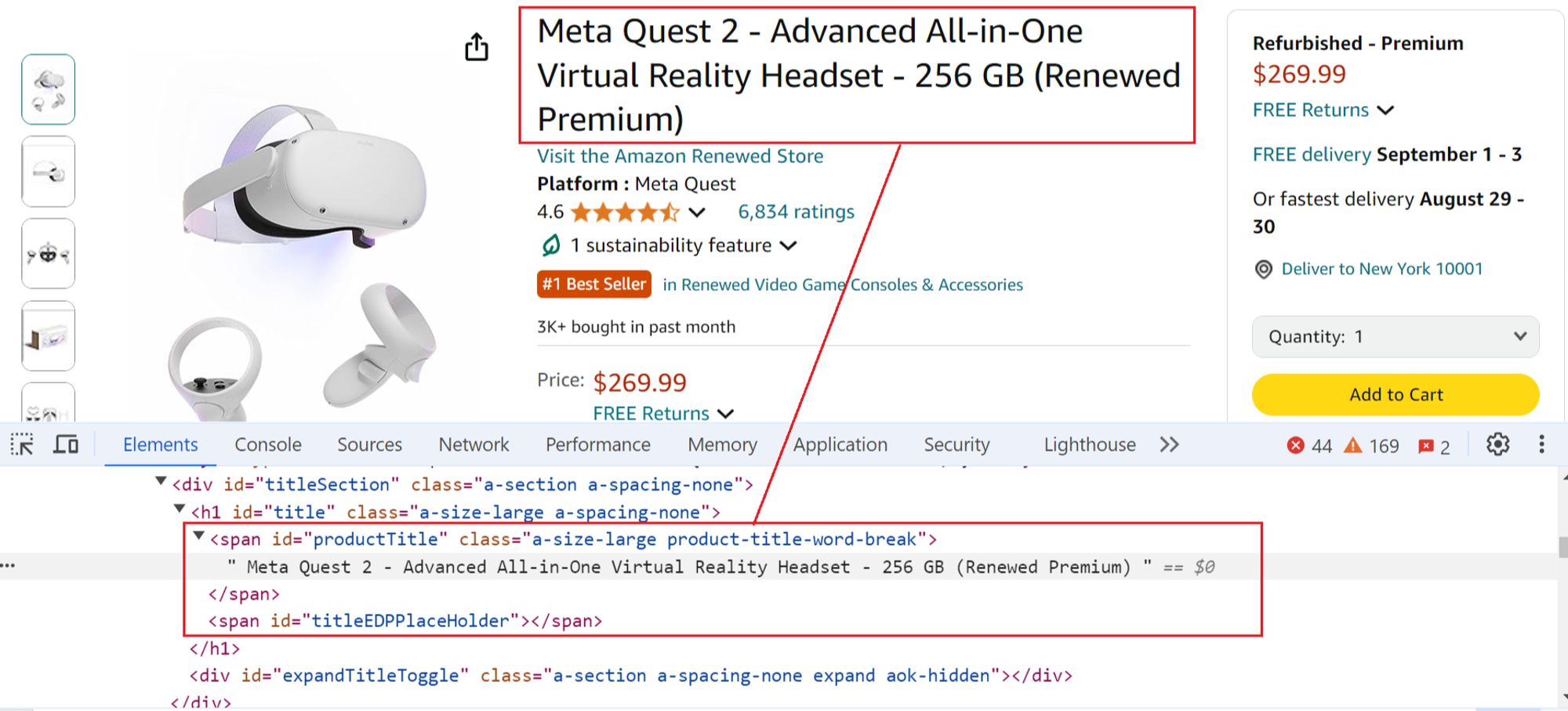Viewport: 1568px width, 711px height.
Task: Click the share icon above the product title
Action: click(x=477, y=47)
